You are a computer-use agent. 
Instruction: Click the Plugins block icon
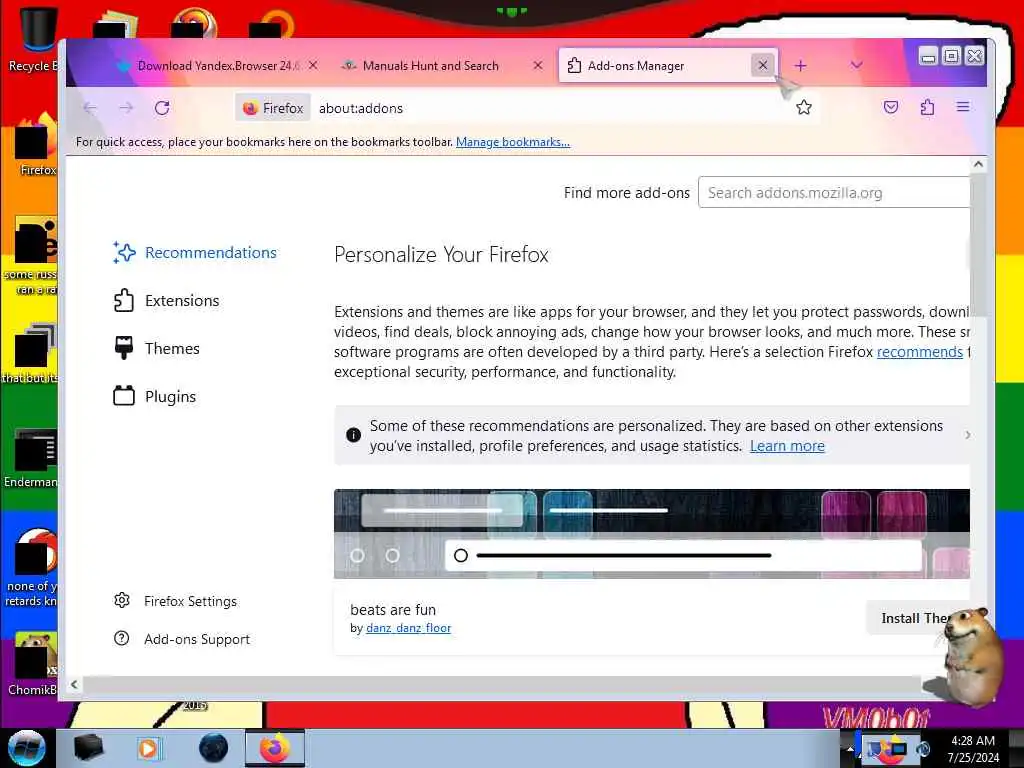(x=123, y=396)
